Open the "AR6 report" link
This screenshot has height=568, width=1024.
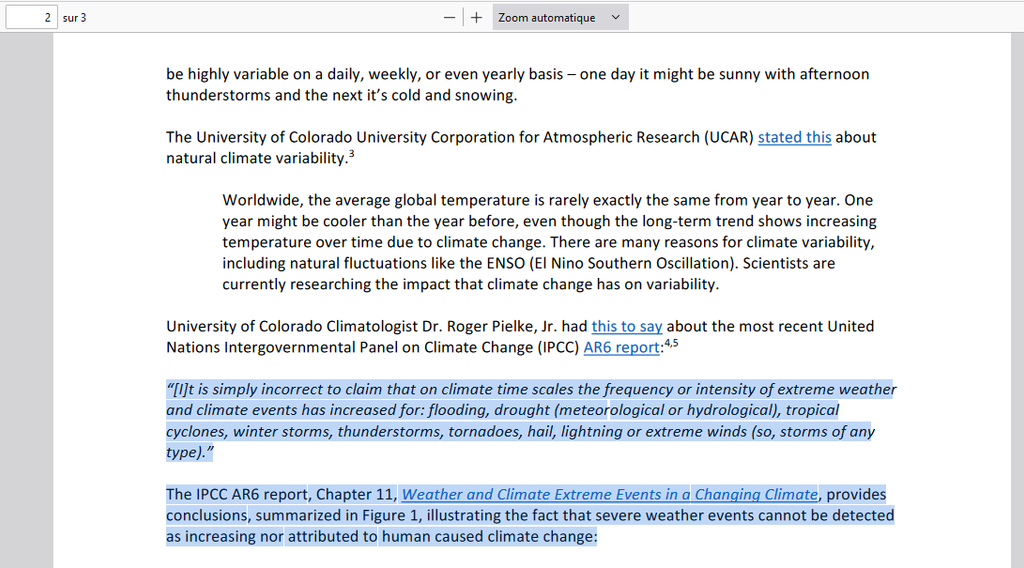point(621,347)
